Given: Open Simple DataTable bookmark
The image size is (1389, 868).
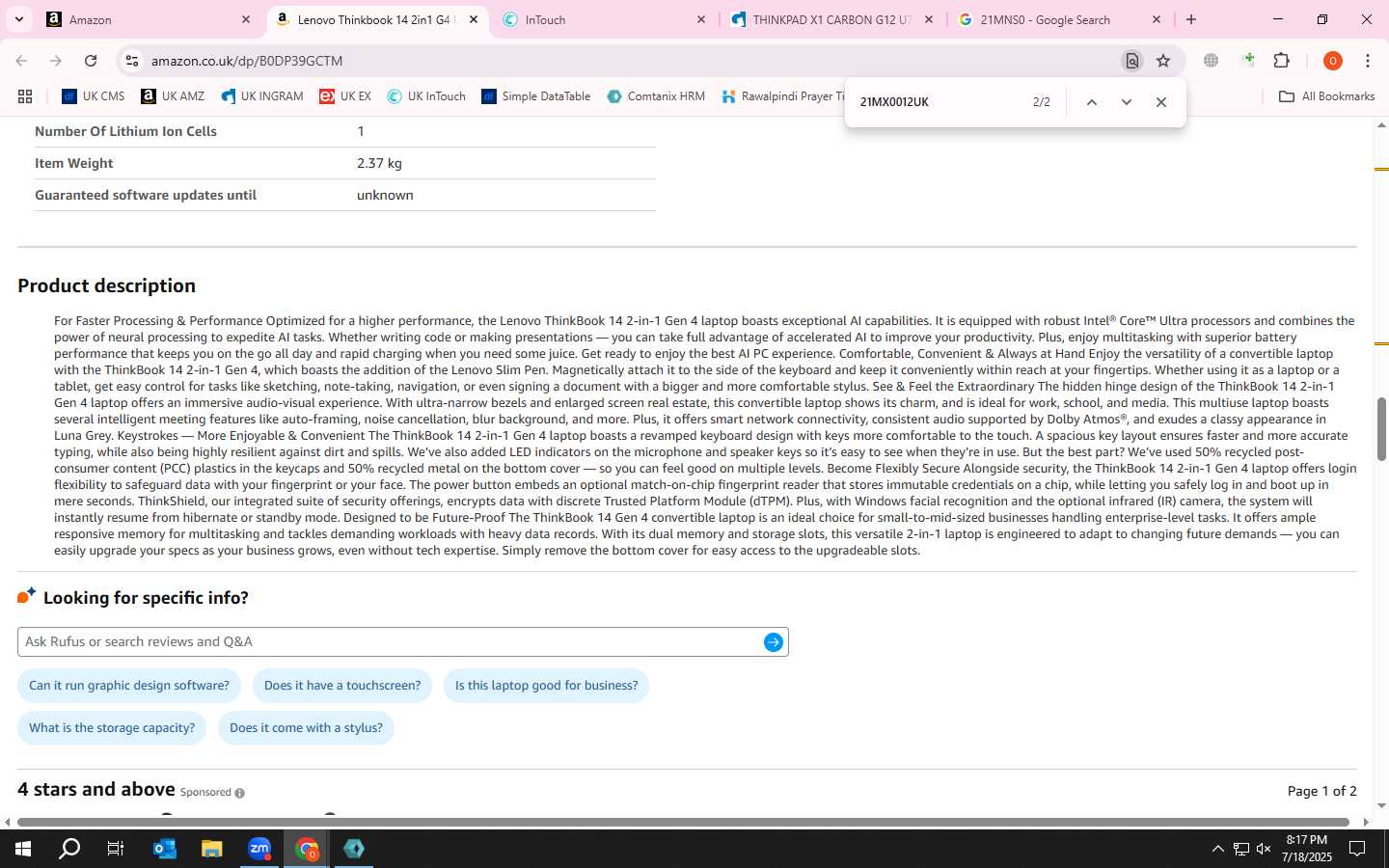Looking at the screenshot, I should (536, 96).
